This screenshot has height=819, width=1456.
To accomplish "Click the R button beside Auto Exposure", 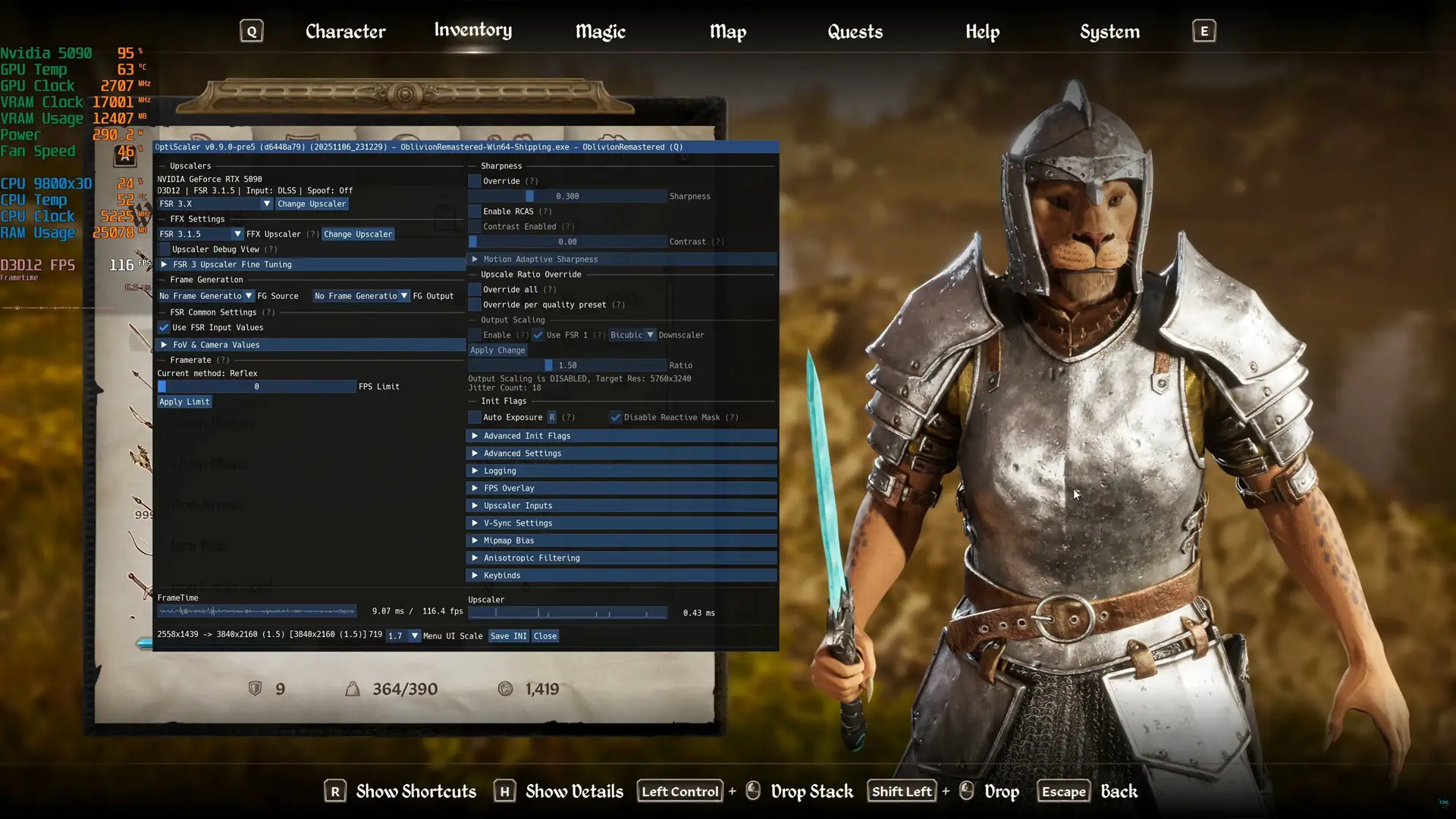I will point(552,418).
